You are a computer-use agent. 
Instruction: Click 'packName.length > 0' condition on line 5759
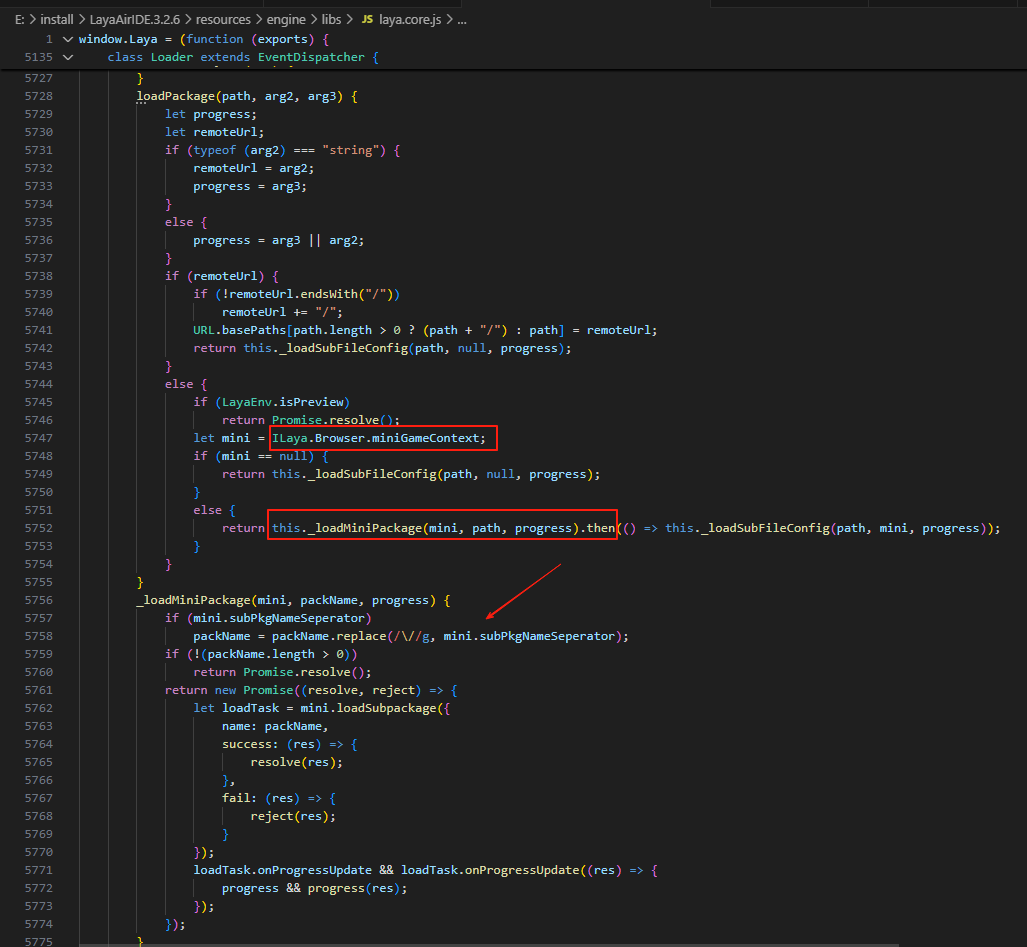(278, 655)
